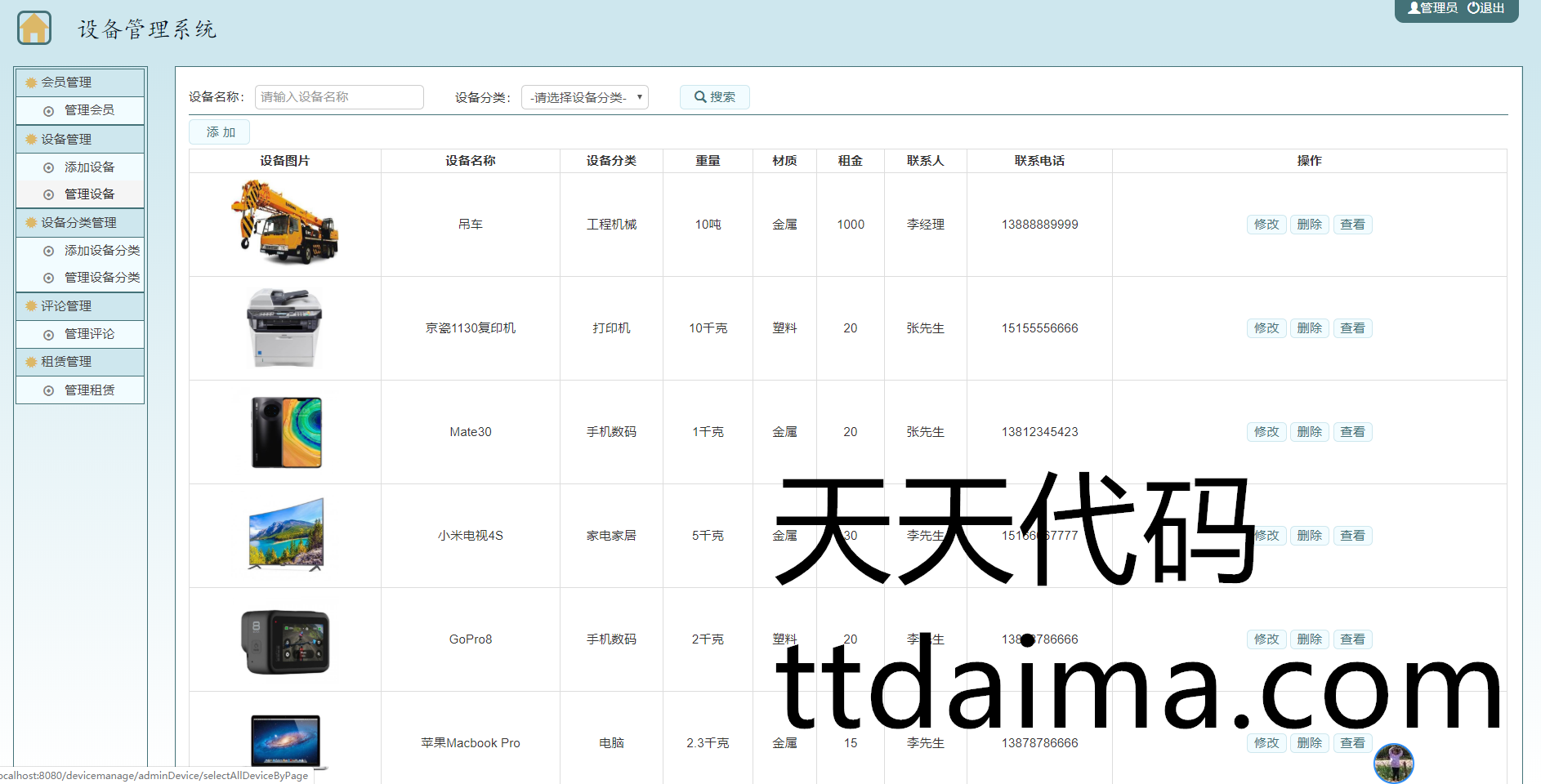Click the home icon beside the system title

[x=34, y=28]
